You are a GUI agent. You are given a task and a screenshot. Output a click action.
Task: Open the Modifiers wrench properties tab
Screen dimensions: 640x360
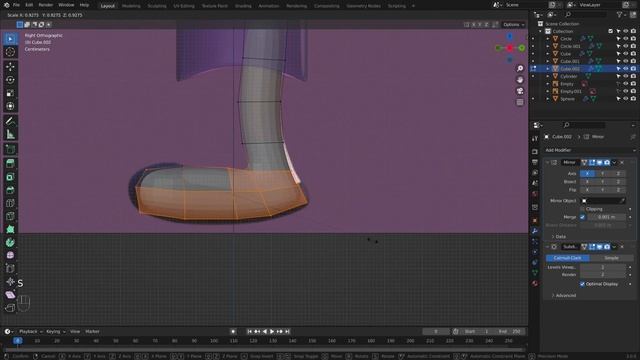click(535, 231)
